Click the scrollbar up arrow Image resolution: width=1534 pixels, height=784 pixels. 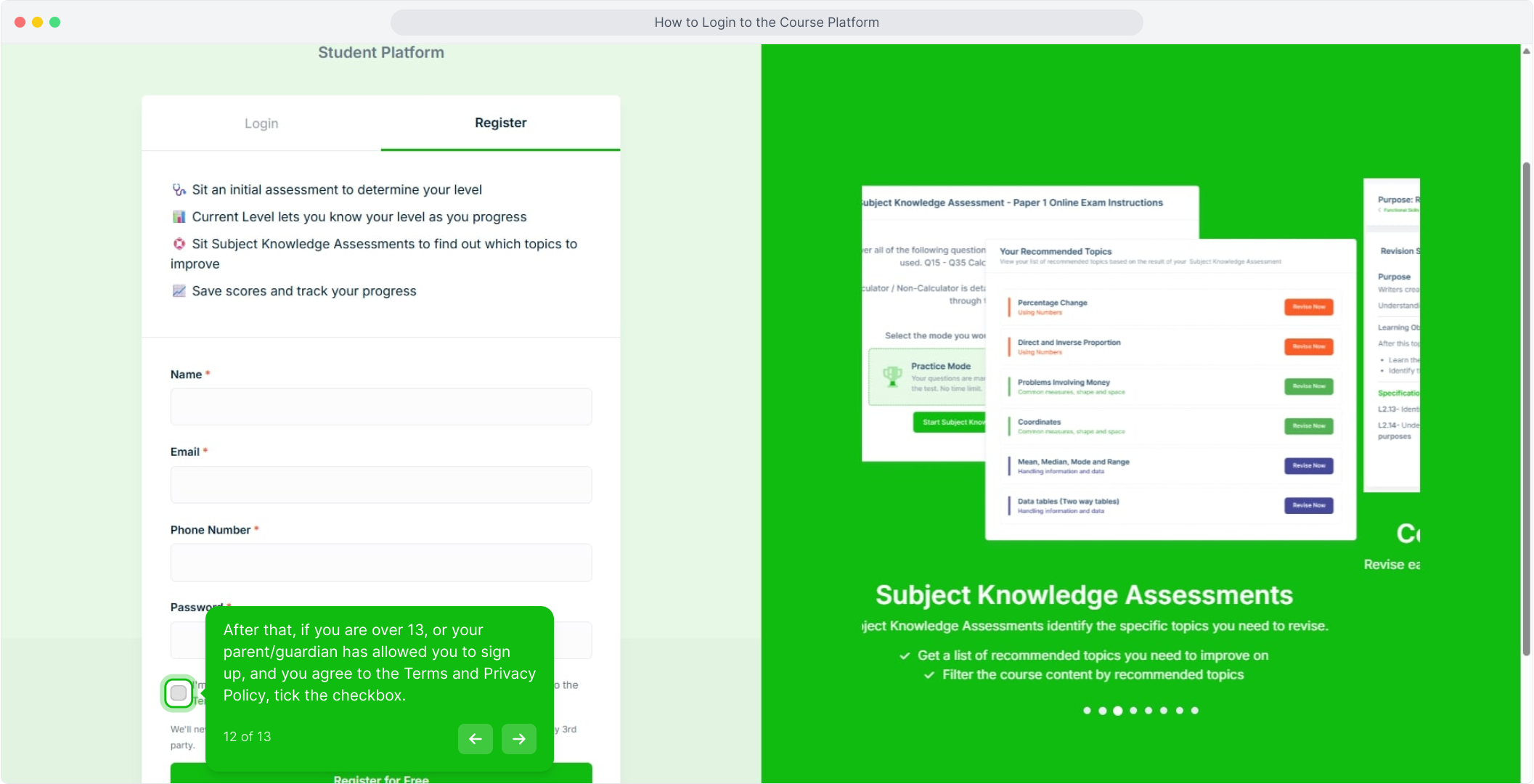[1526, 52]
